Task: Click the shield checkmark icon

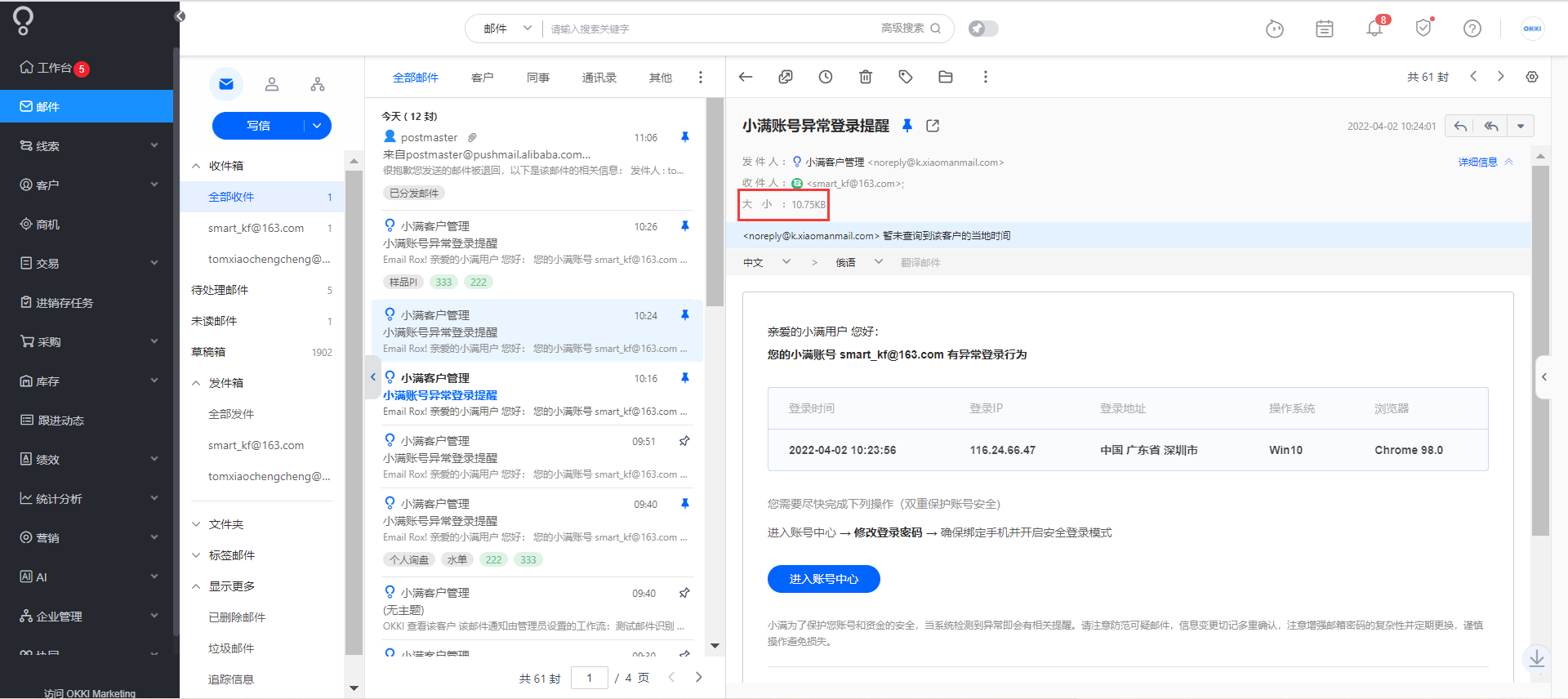Action: [x=1424, y=28]
